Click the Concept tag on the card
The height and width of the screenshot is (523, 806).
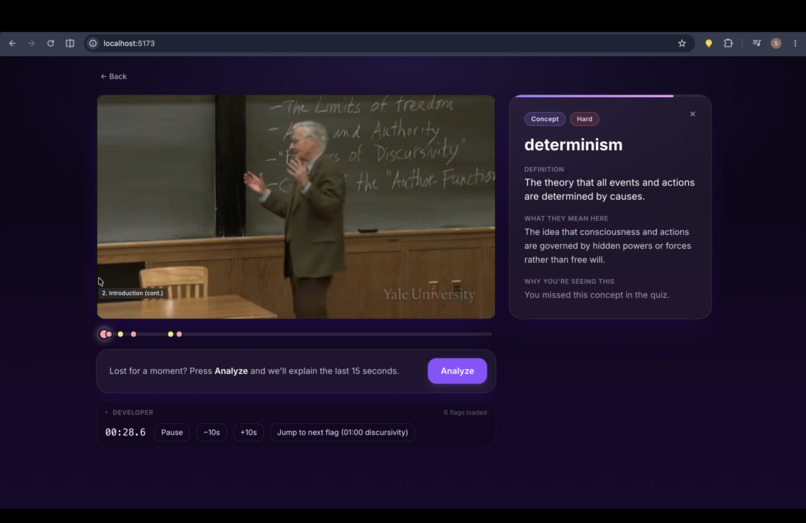[544, 119]
